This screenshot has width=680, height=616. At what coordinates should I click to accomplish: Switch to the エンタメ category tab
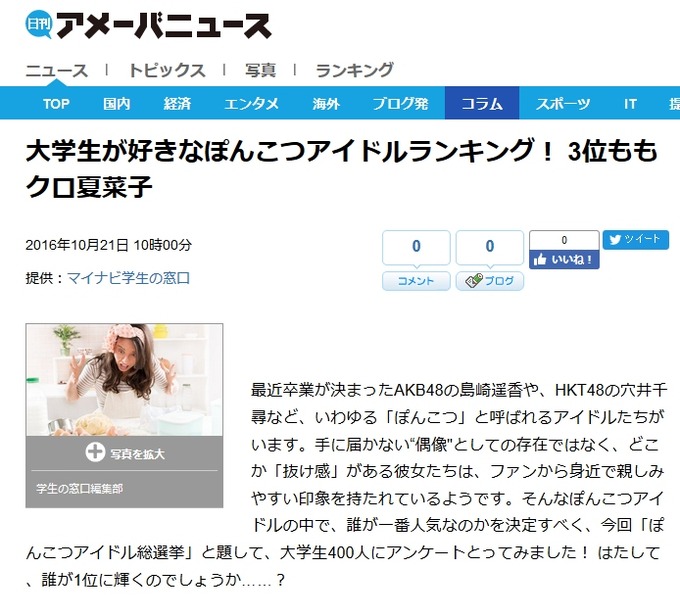(x=251, y=104)
